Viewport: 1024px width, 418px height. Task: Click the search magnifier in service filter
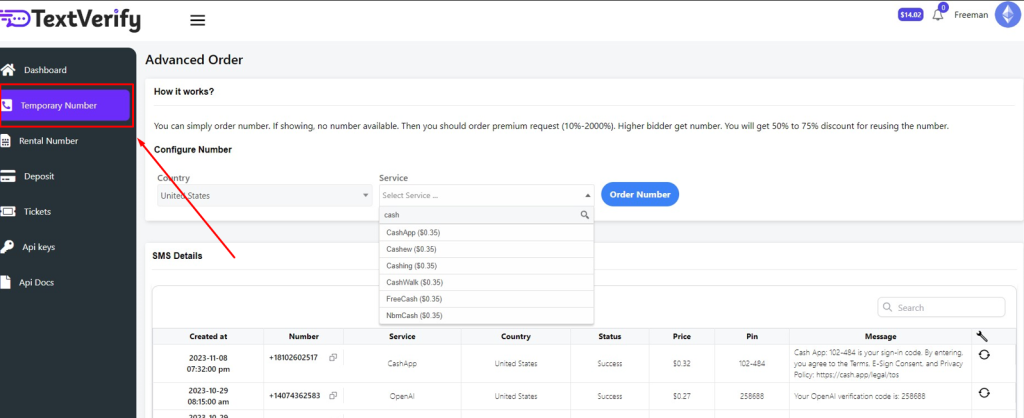pyautogui.click(x=586, y=215)
